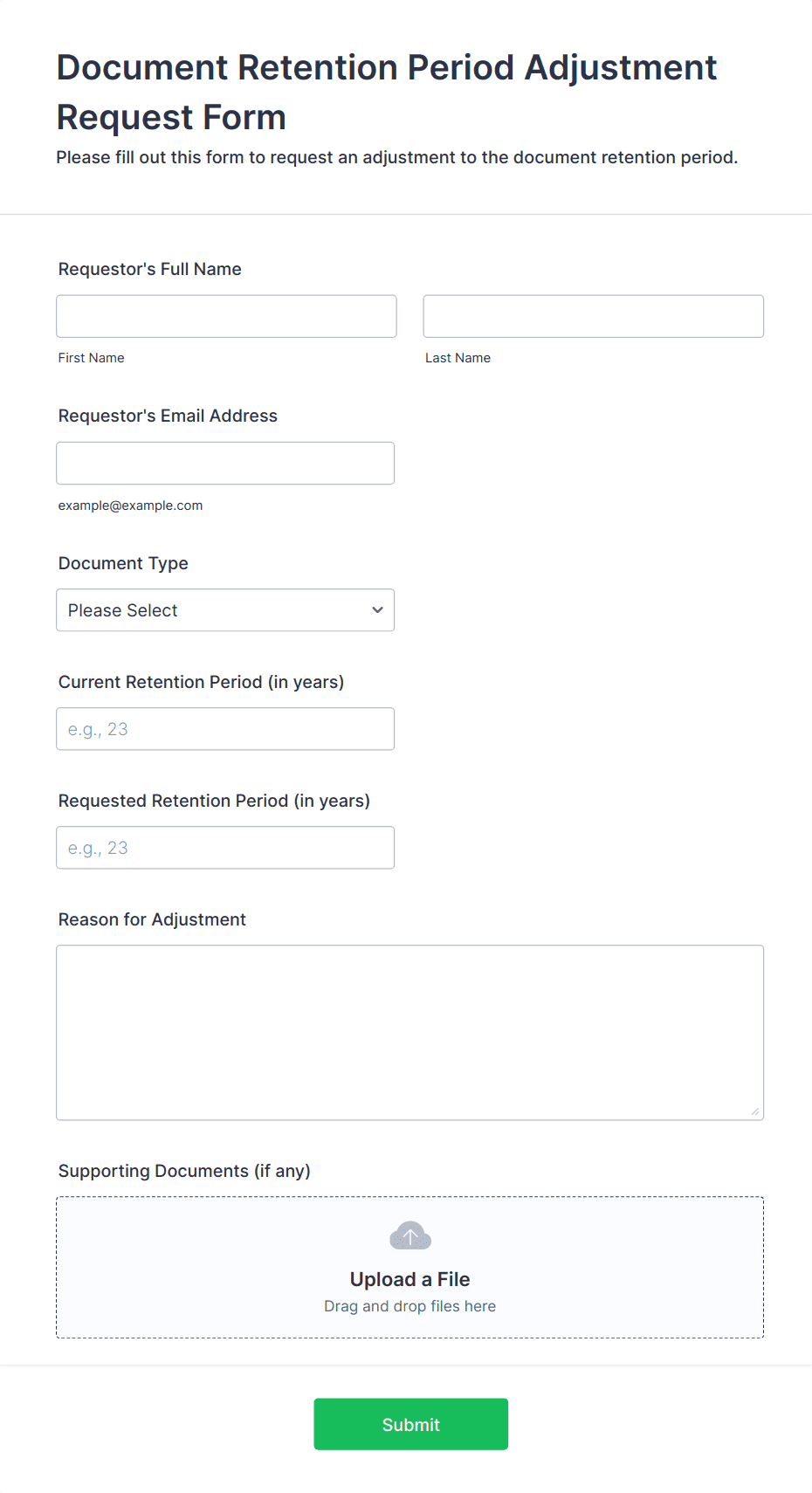Click the Requestor's Email Address label
Image resolution: width=812 pixels, height=1493 pixels.
(168, 416)
